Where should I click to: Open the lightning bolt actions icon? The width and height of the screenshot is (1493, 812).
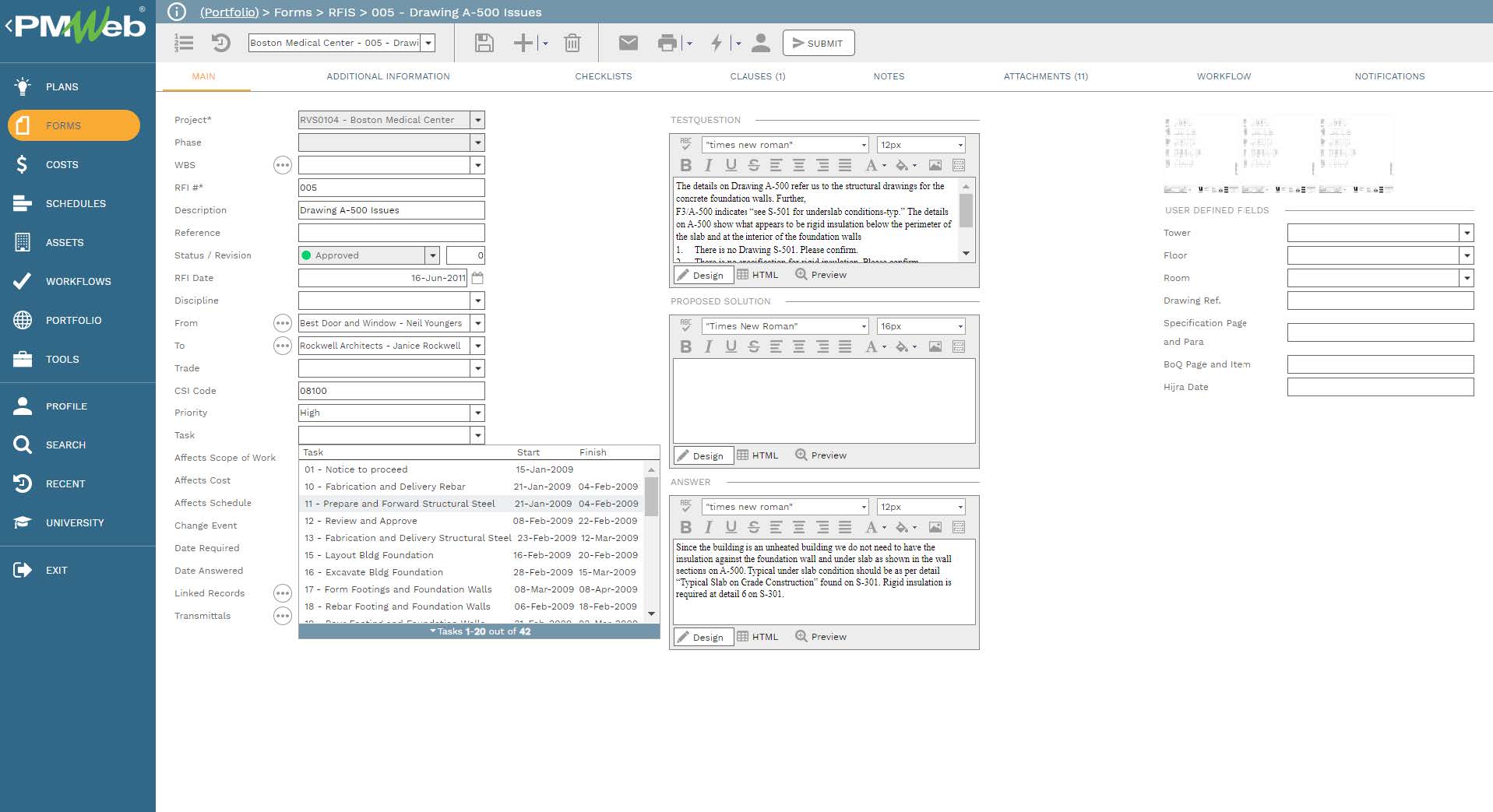point(717,43)
